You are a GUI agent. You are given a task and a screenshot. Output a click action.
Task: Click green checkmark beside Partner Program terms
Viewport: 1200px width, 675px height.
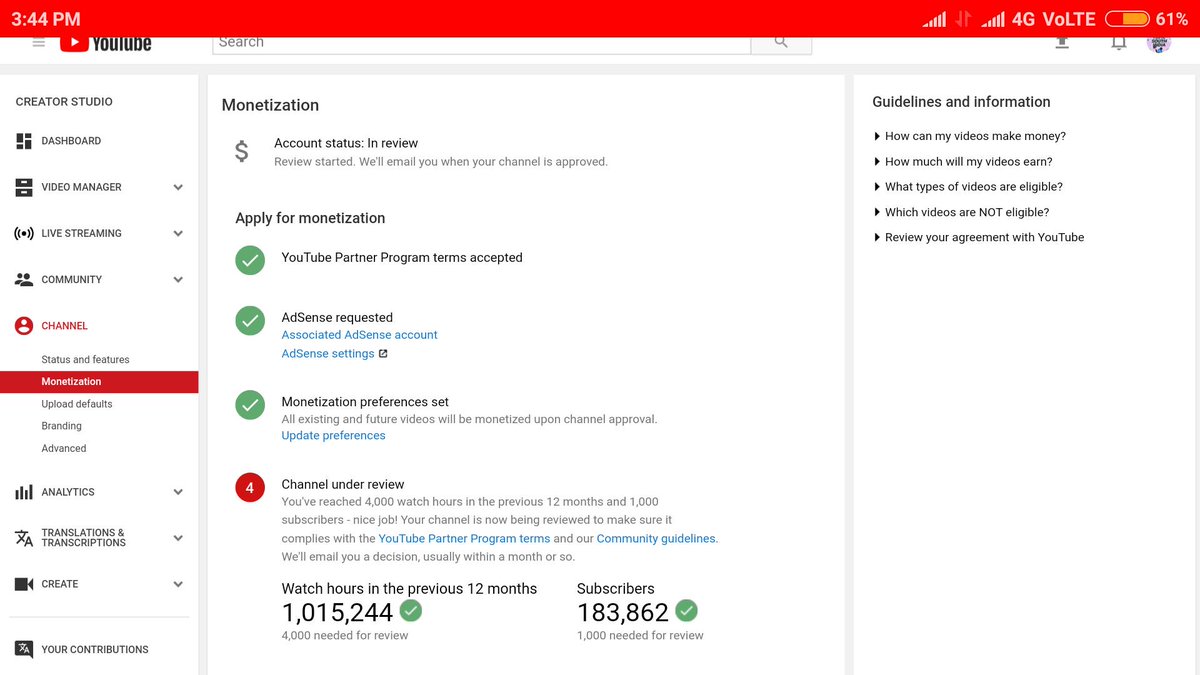pyautogui.click(x=250, y=260)
